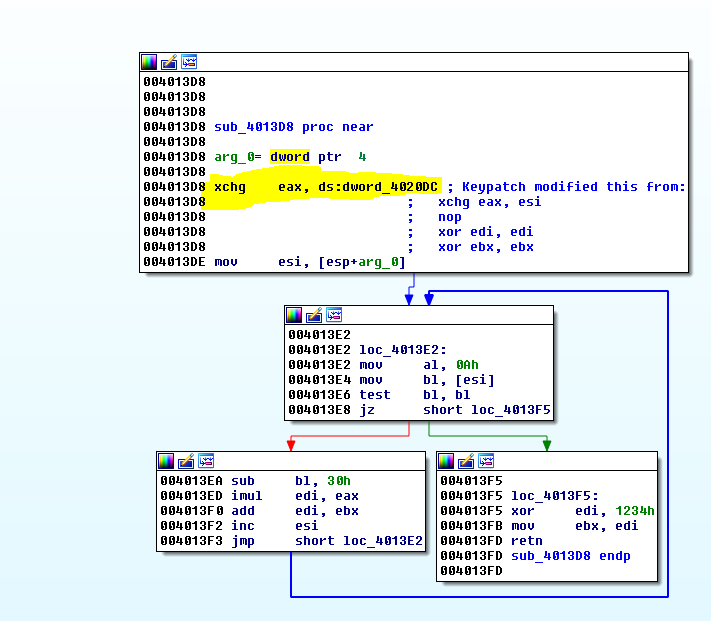Viewport: 711px width, 621px height.
Task: Select the 1234h constant in xor instruction
Action: (635, 511)
